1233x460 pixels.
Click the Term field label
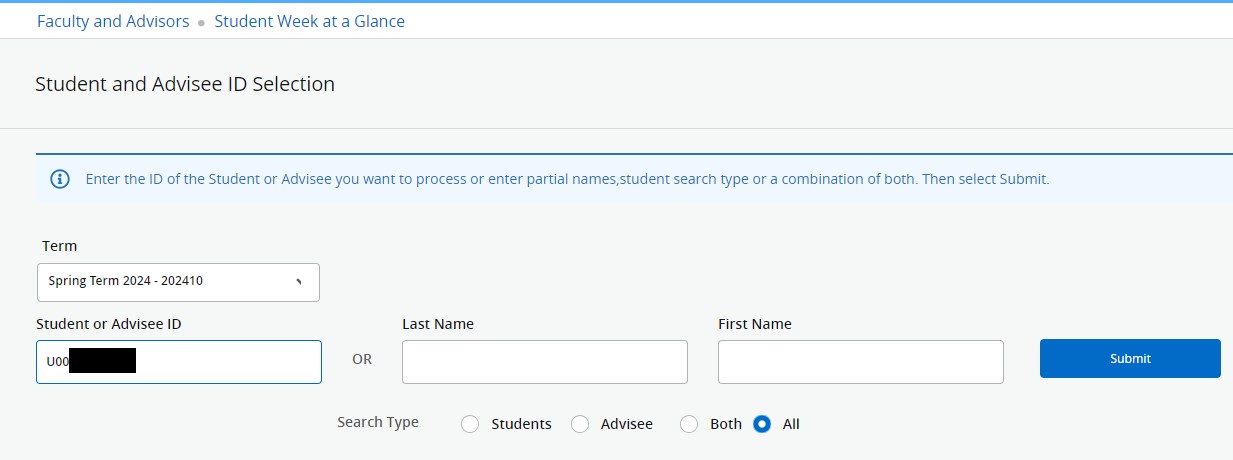[59, 246]
